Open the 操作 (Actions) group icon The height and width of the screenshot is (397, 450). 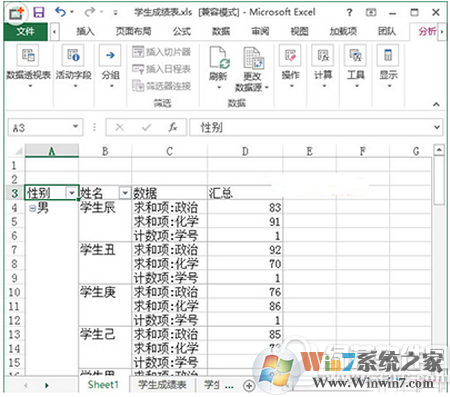pos(290,55)
